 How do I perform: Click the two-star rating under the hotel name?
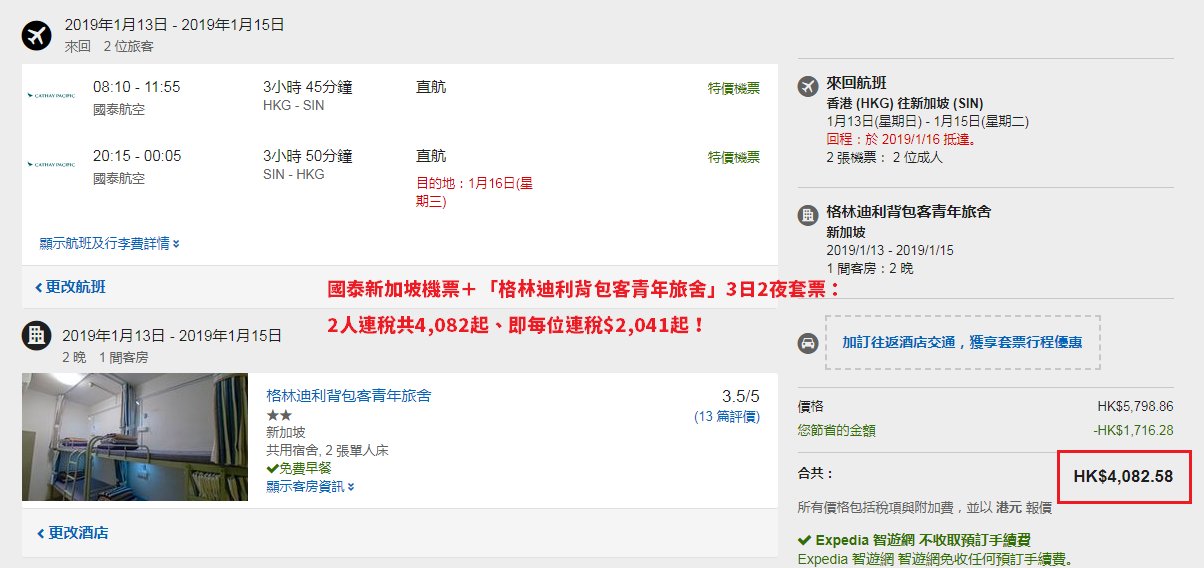point(278,415)
